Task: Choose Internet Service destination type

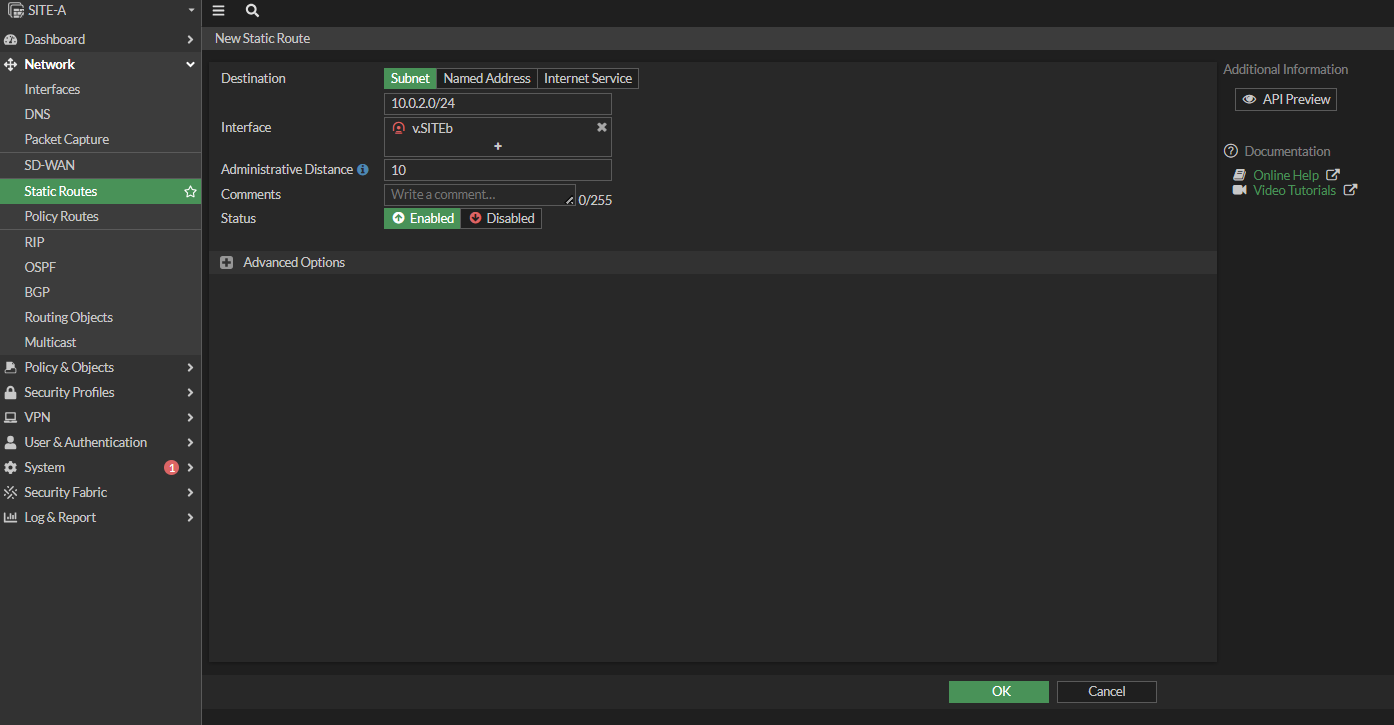Action: point(587,78)
